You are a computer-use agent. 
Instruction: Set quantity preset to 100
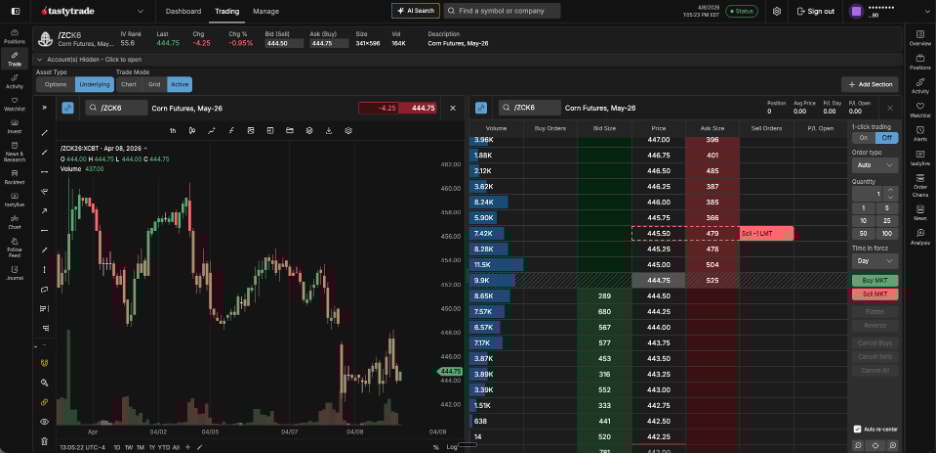887,233
